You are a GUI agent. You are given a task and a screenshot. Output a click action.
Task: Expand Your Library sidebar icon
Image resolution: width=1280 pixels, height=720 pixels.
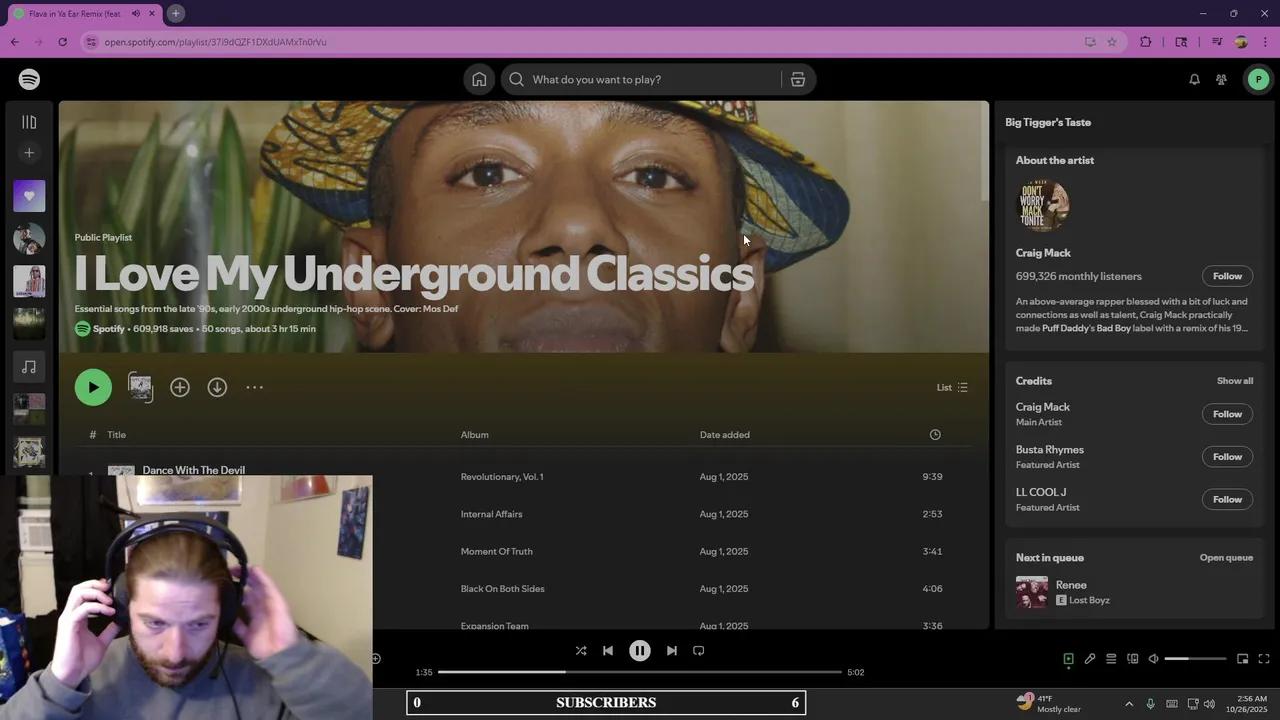point(29,122)
